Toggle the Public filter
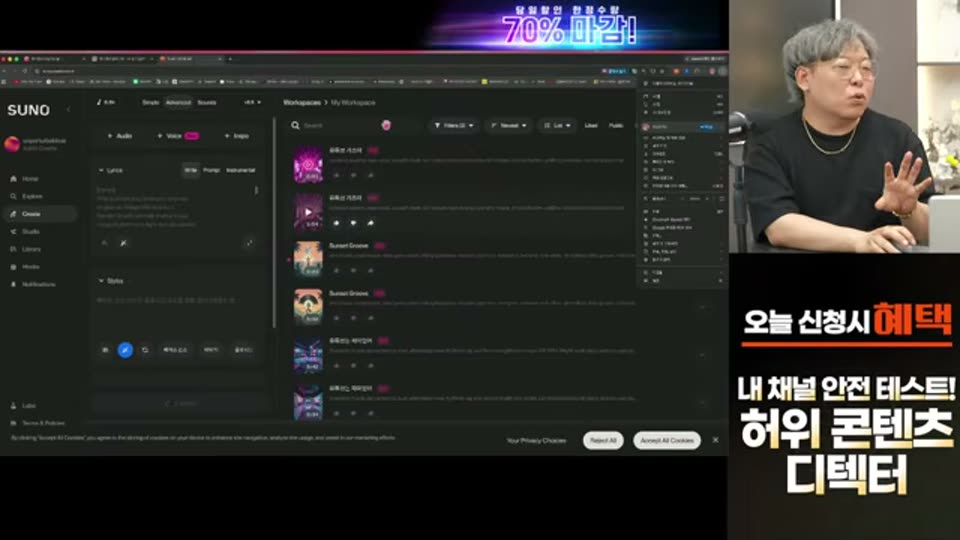 click(616, 126)
